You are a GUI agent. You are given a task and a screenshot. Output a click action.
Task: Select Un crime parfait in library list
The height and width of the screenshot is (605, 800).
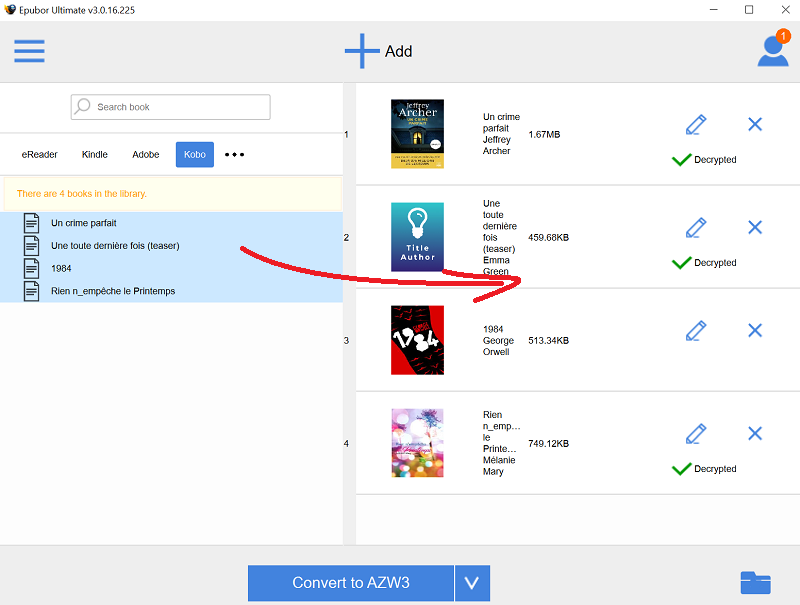click(x=171, y=223)
